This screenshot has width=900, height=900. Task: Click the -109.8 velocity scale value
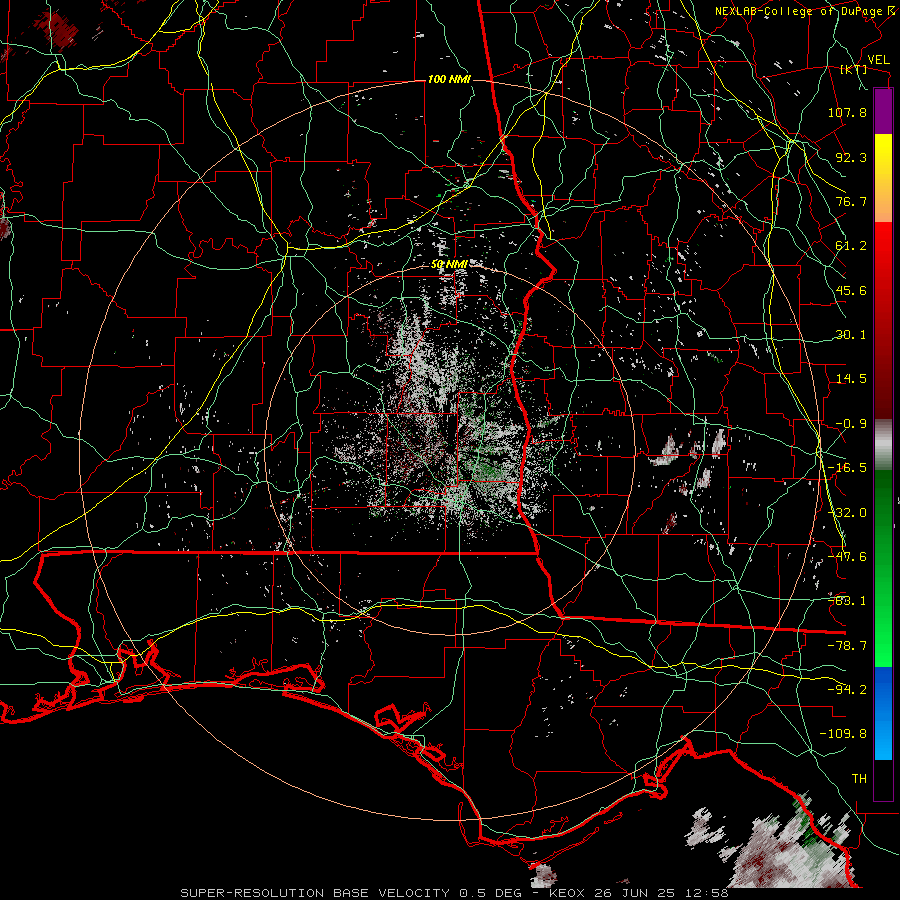click(843, 734)
